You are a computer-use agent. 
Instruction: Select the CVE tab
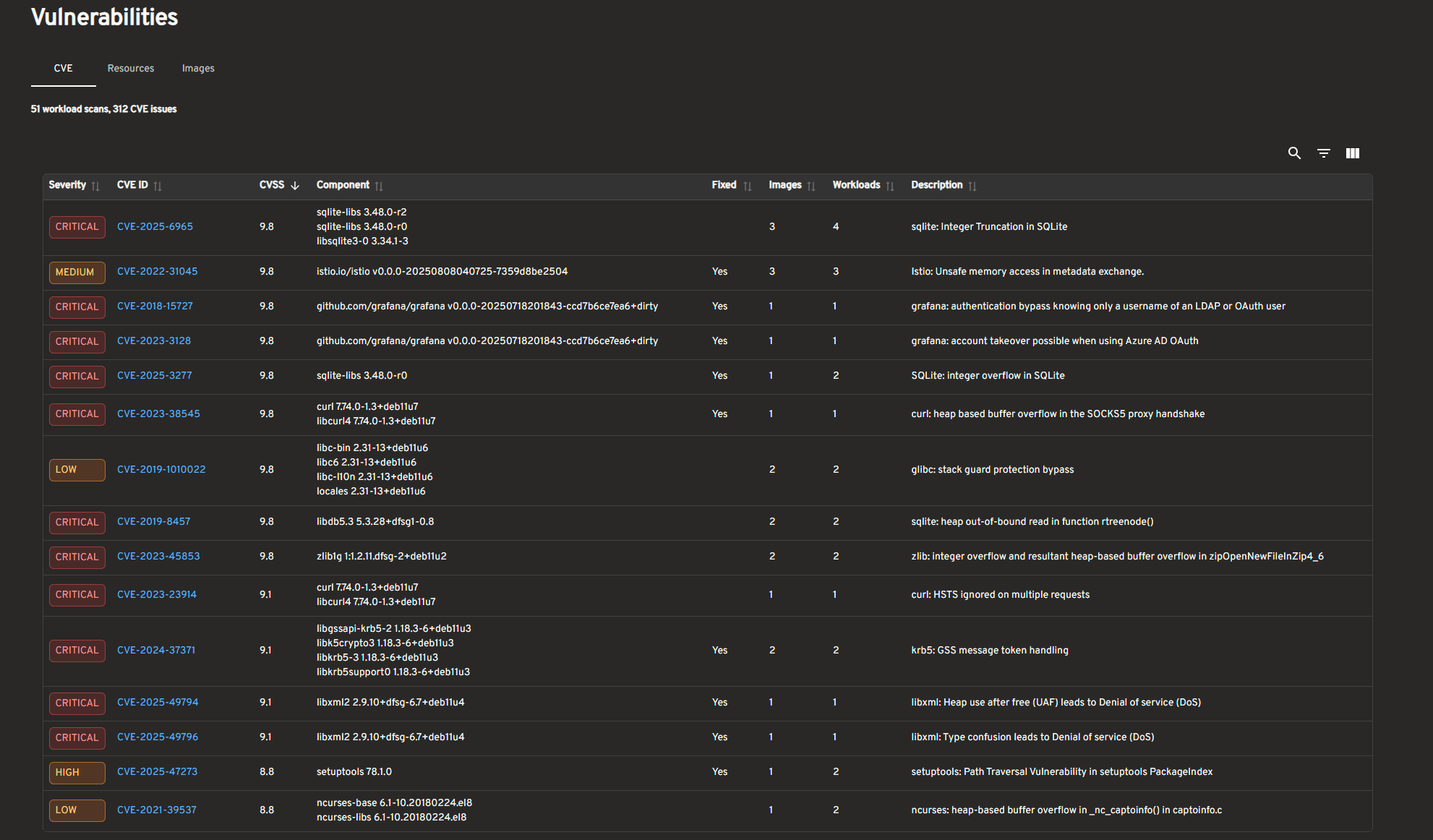tap(63, 68)
